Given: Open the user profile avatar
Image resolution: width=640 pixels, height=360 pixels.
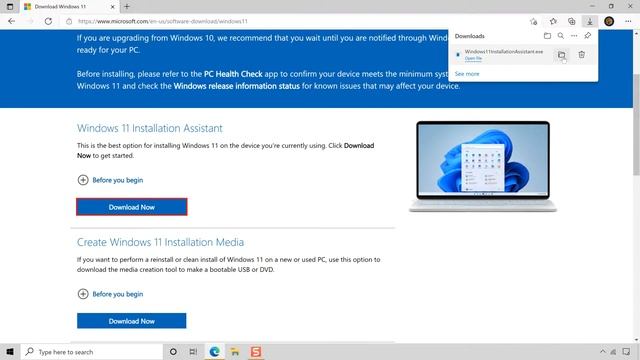Looking at the screenshot, I should point(609,21).
